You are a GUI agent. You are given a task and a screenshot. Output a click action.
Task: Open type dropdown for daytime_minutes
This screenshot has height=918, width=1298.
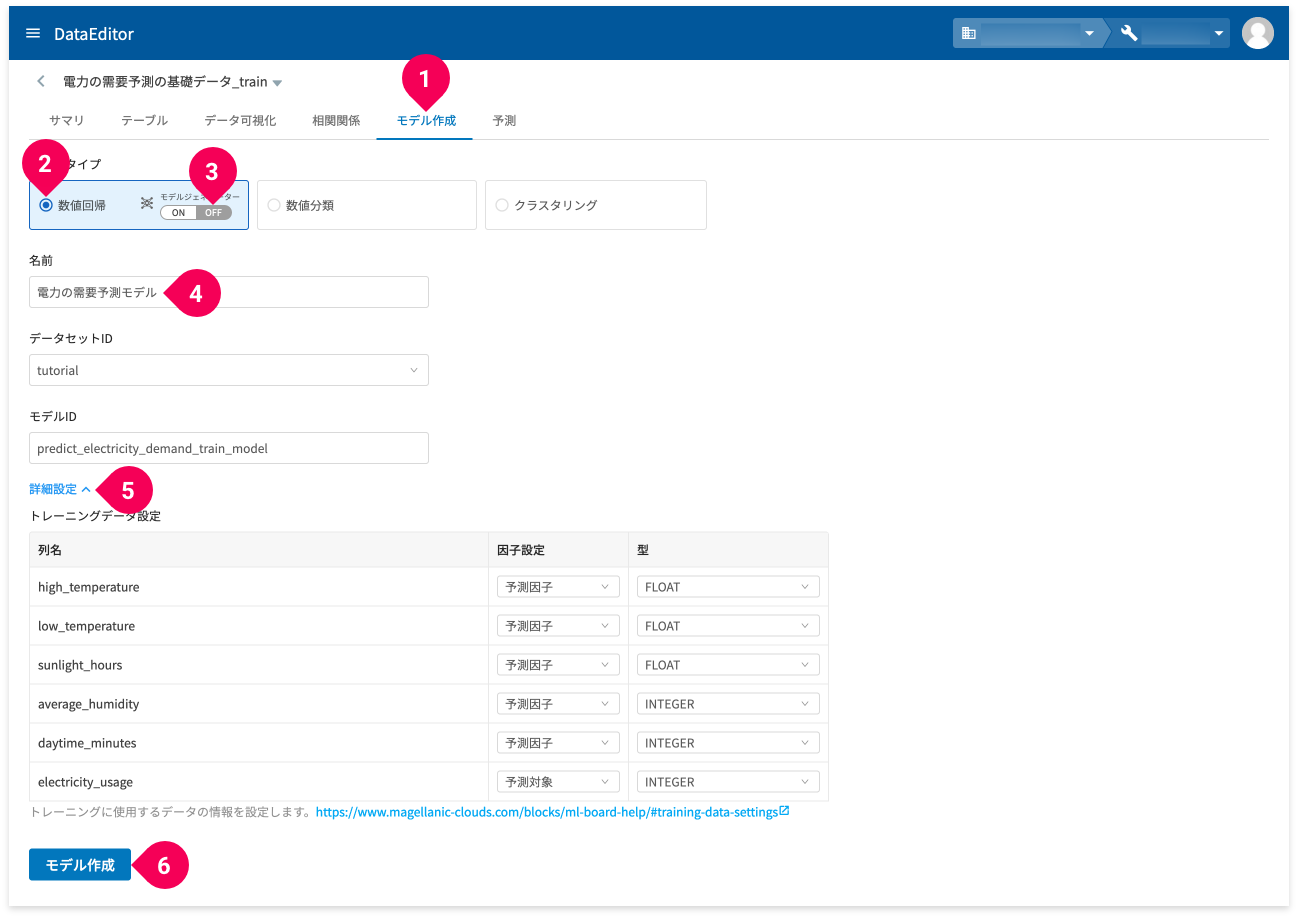coord(728,743)
